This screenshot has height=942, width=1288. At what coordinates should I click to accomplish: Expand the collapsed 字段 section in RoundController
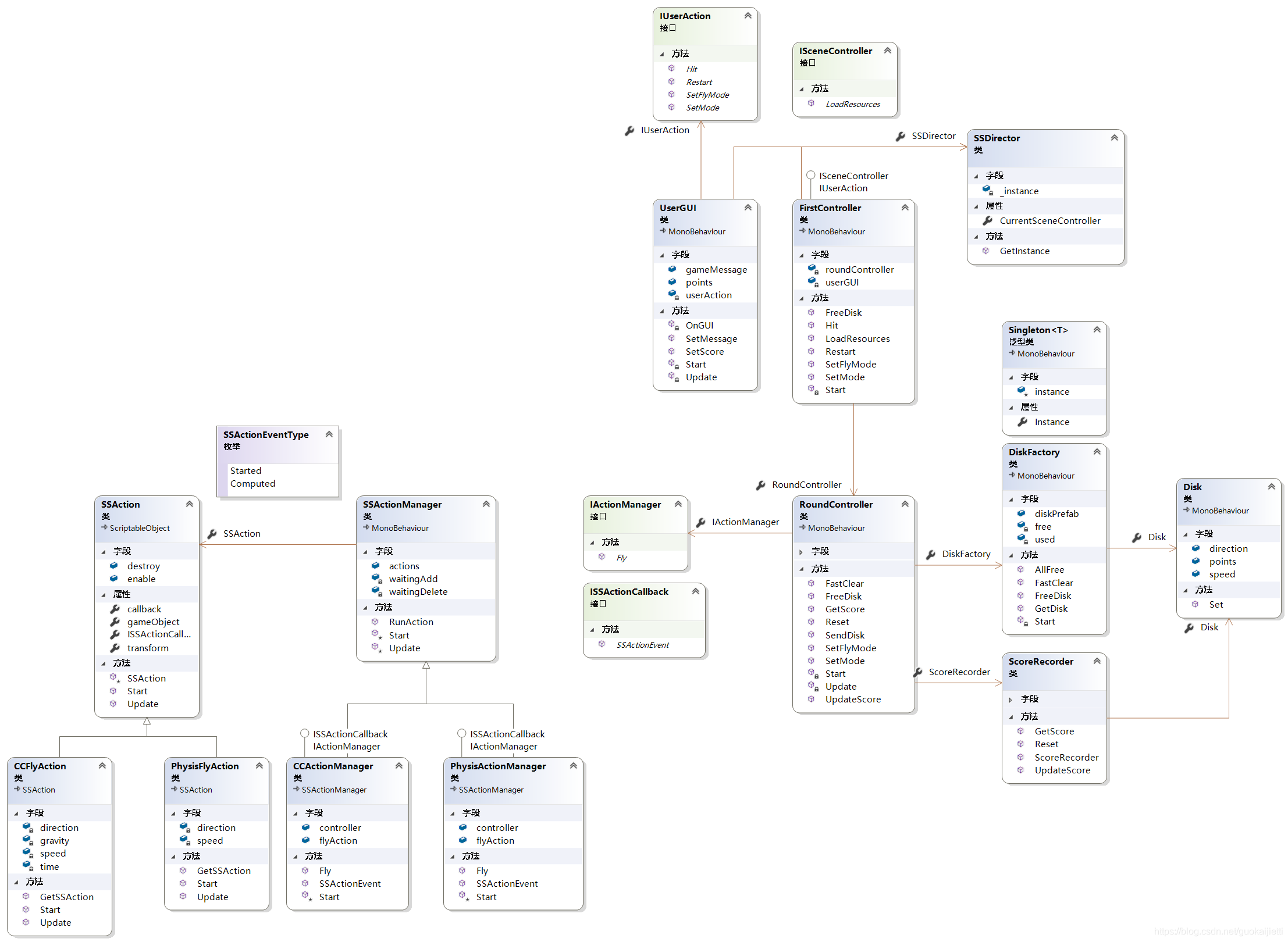801,552
